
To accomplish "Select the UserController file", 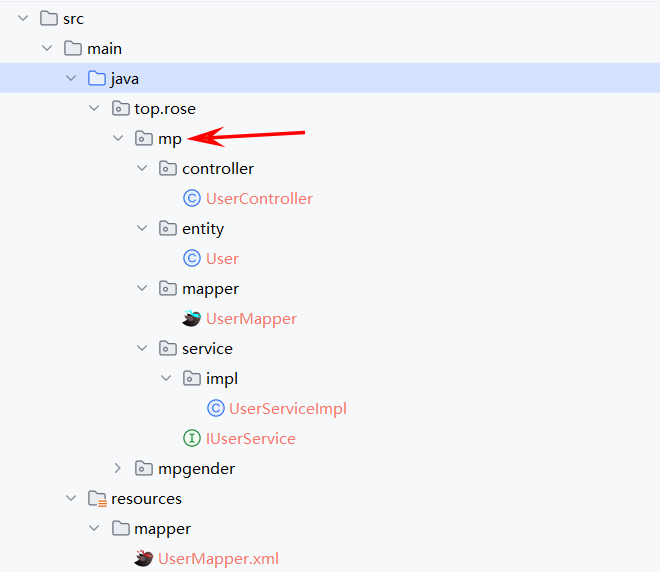I will coord(259,198).
